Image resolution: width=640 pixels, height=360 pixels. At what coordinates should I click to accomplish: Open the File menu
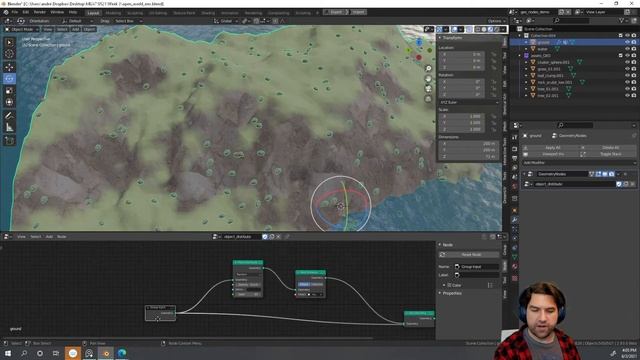[15, 12]
